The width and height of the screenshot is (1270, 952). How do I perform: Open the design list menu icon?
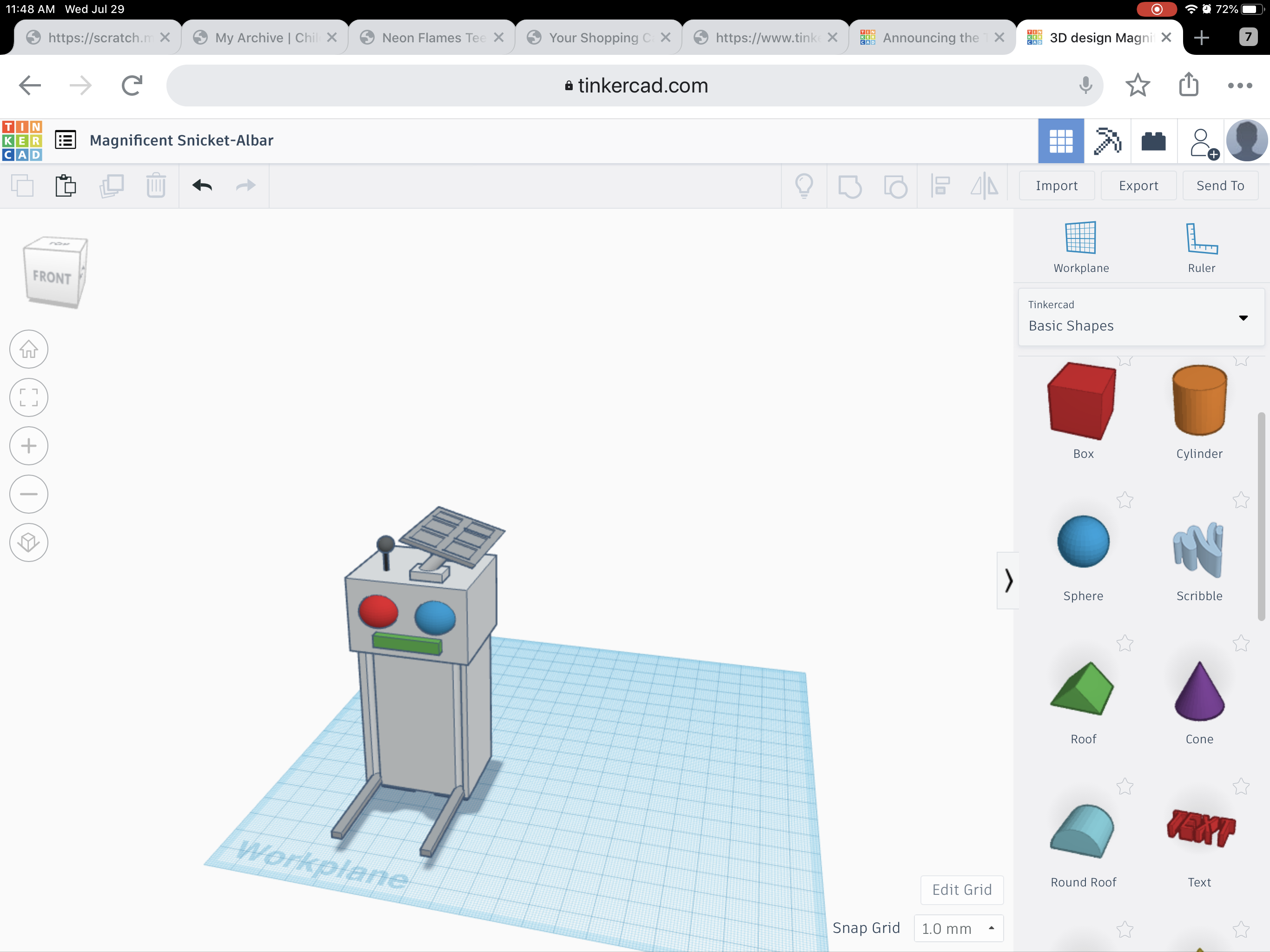pyautogui.click(x=66, y=140)
